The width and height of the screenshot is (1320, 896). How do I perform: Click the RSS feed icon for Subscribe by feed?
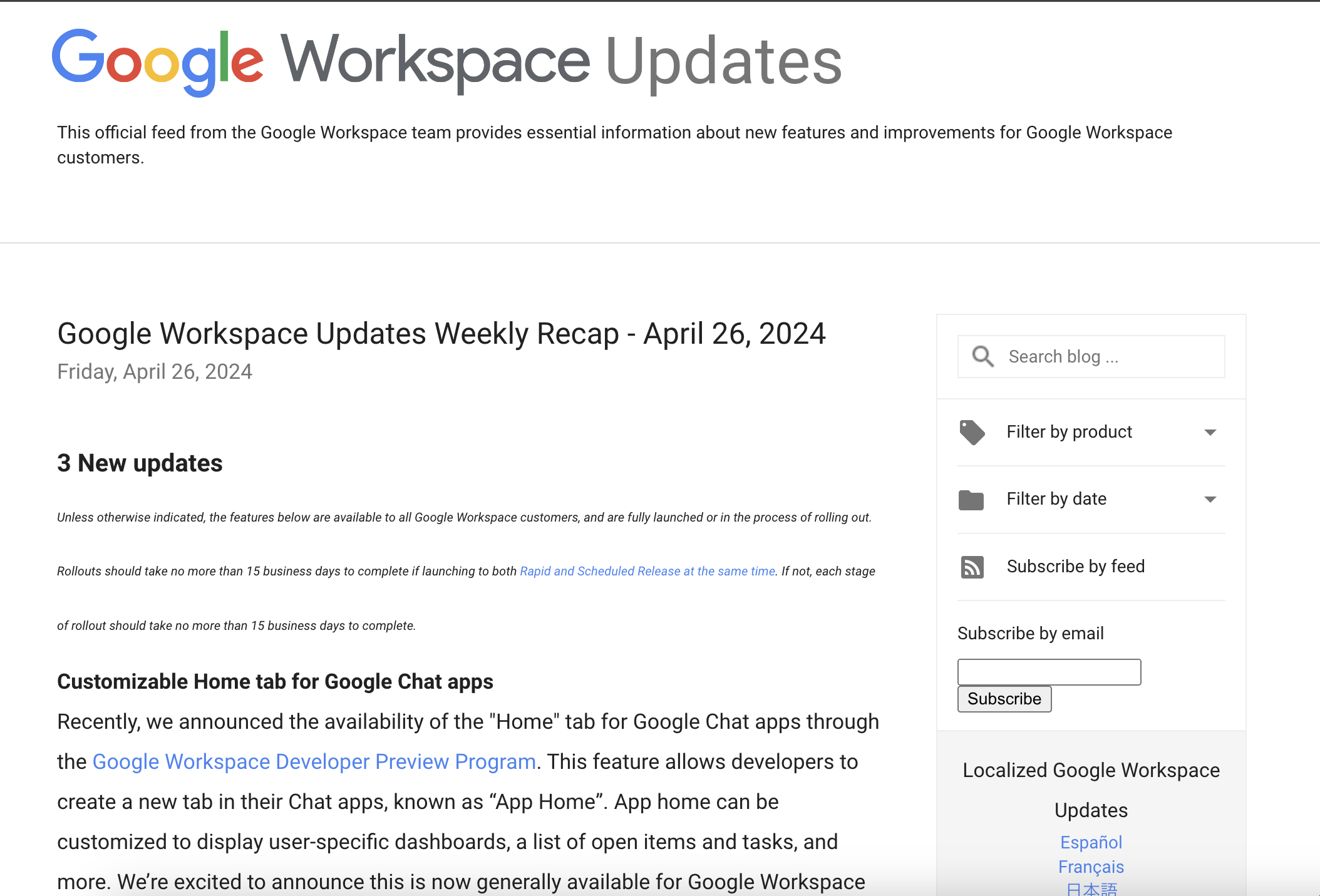point(971,567)
